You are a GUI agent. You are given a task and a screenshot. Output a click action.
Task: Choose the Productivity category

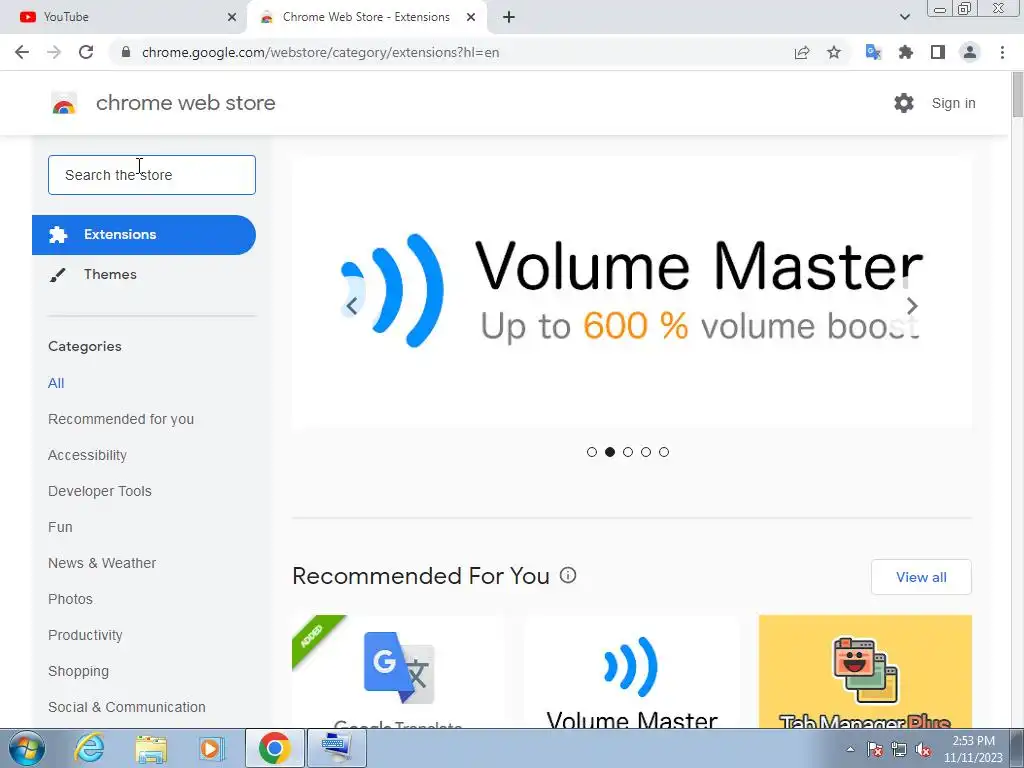click(x=85, y=635)
